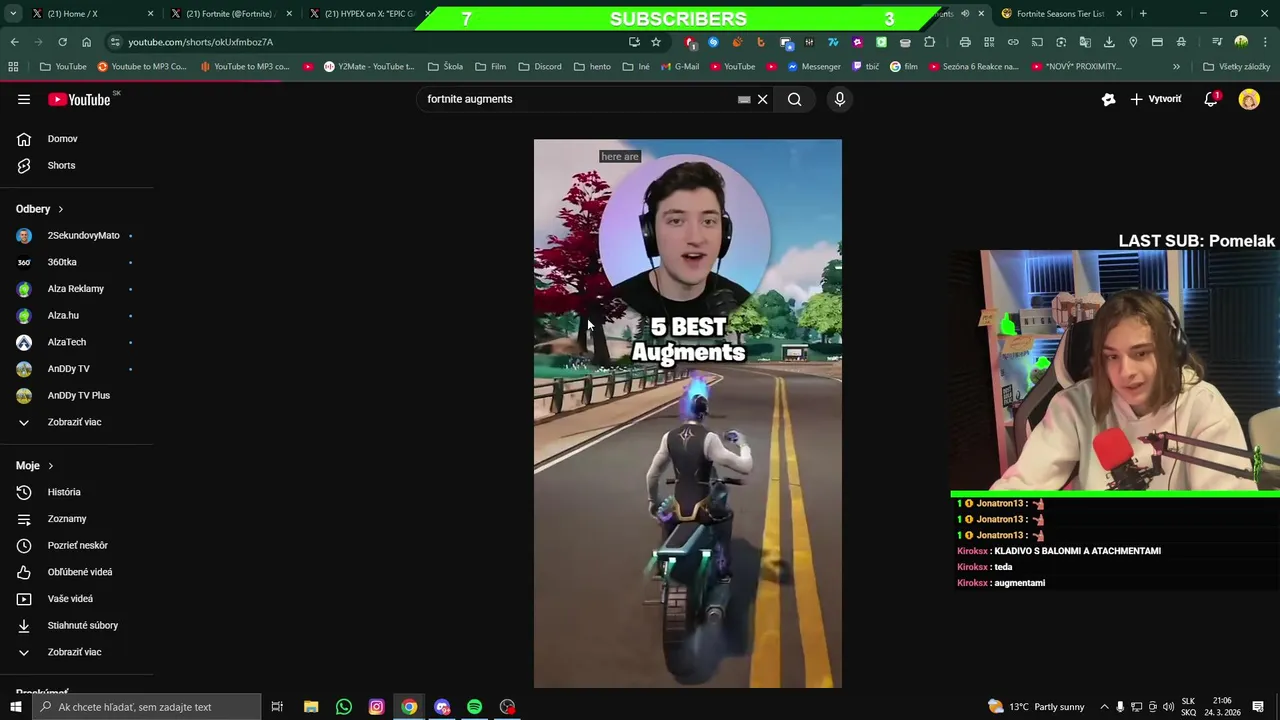The width and height of the screenshot is (1280, 720).
Task: Open the Škola bookmarks folder
Action: click(445, 67)
